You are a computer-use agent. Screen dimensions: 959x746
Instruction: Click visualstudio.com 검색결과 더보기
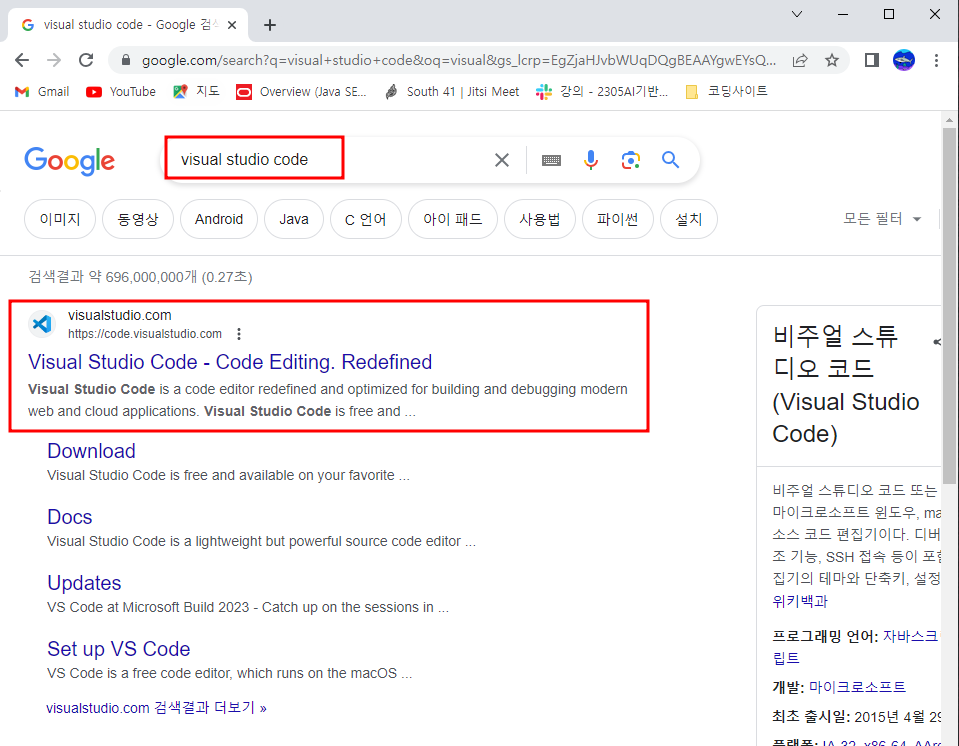pos(157,708)
